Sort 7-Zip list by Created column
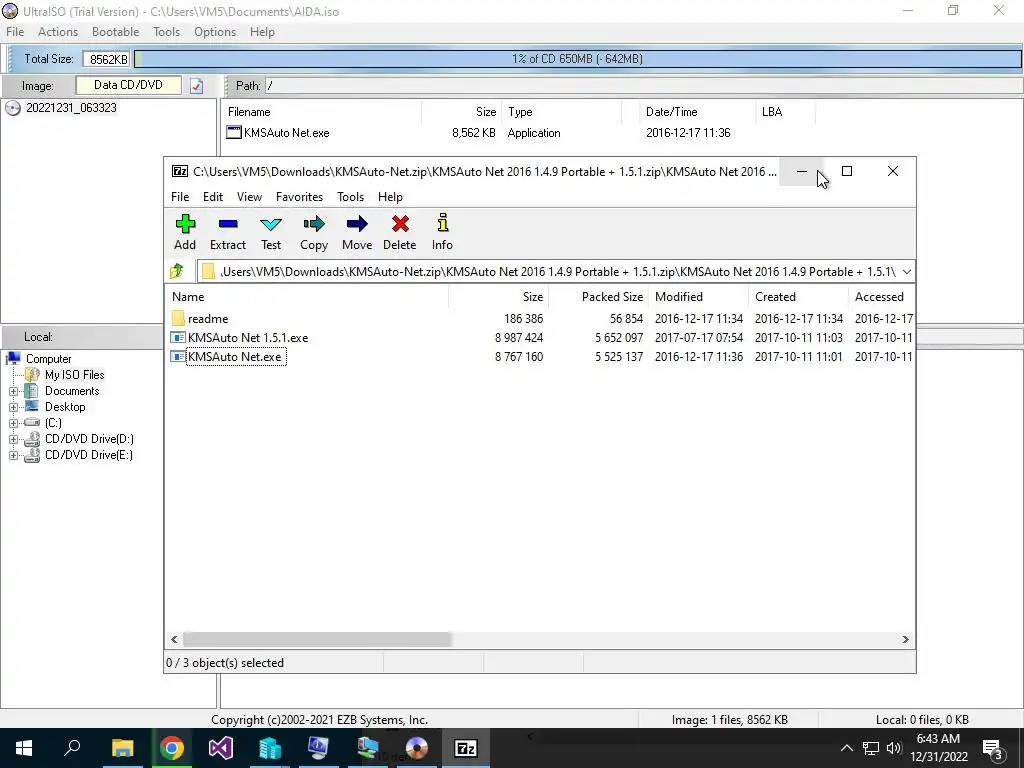Viewport: 1024px width, 768px height. point(799,296)
